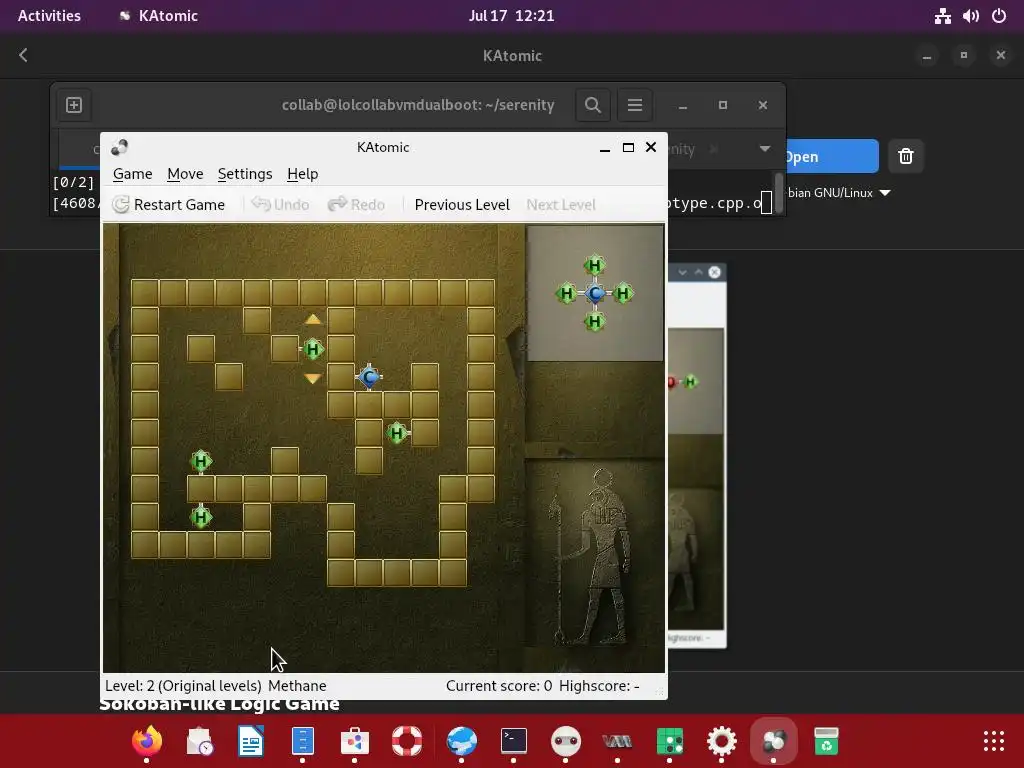Close the small background game window

click(714, 272)
